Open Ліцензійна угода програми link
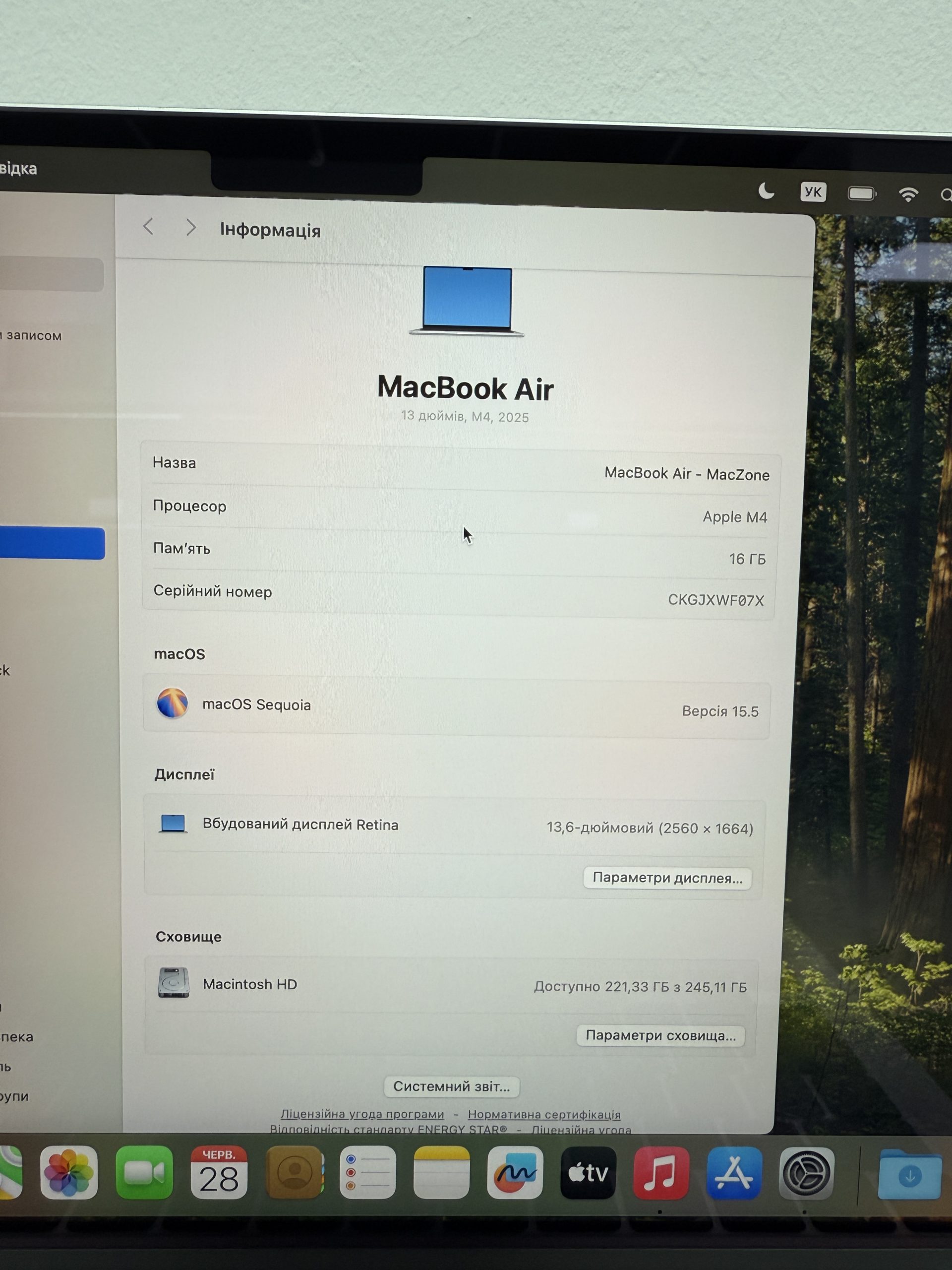Image resolution: width=952 pixels, height=1270 pixels. tap(362, 1114)
